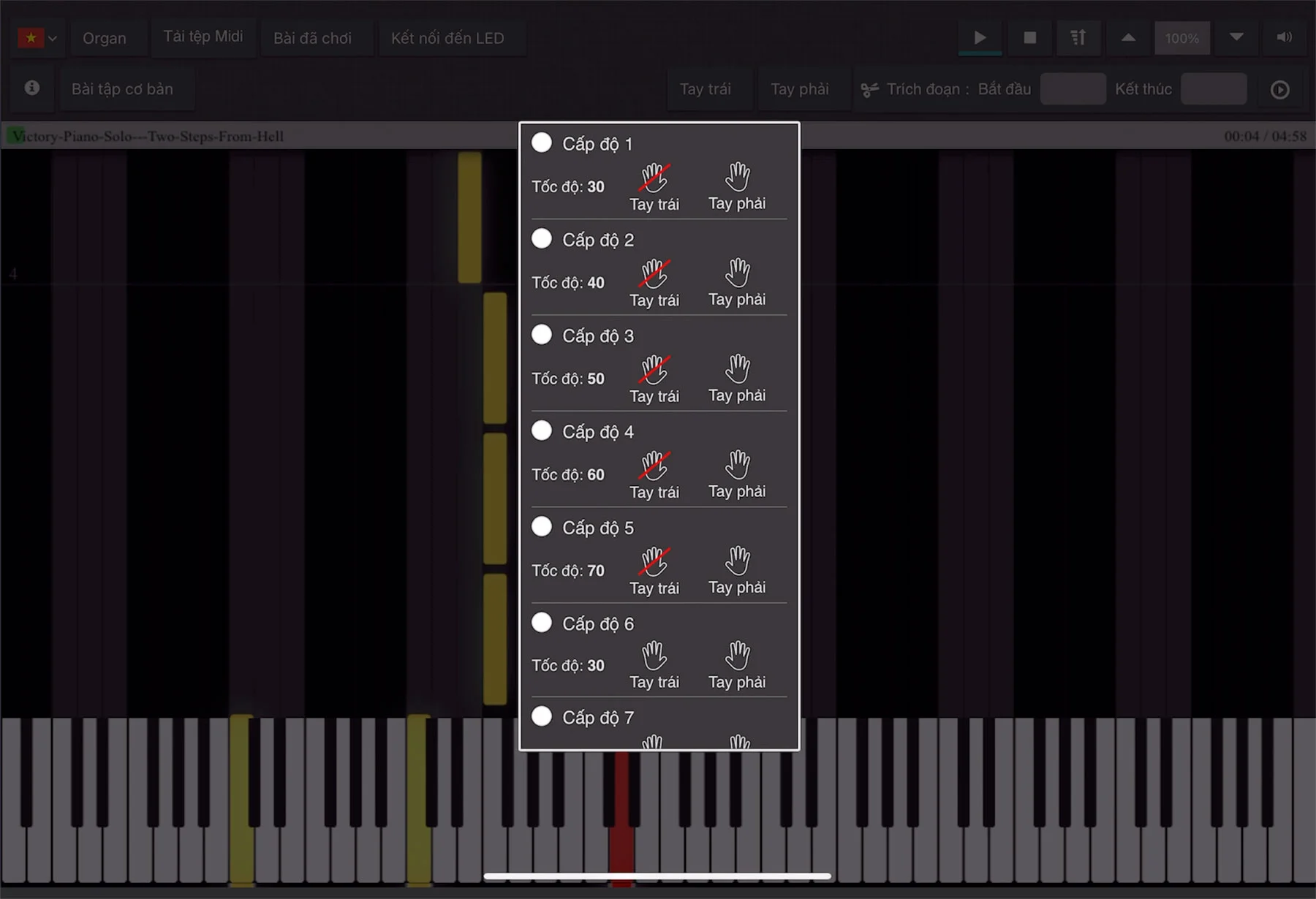Click Tay phải hand icon in Cấp độ 5
The width and height of the screenshot is (1316, 899).
(x=737, y=561)
